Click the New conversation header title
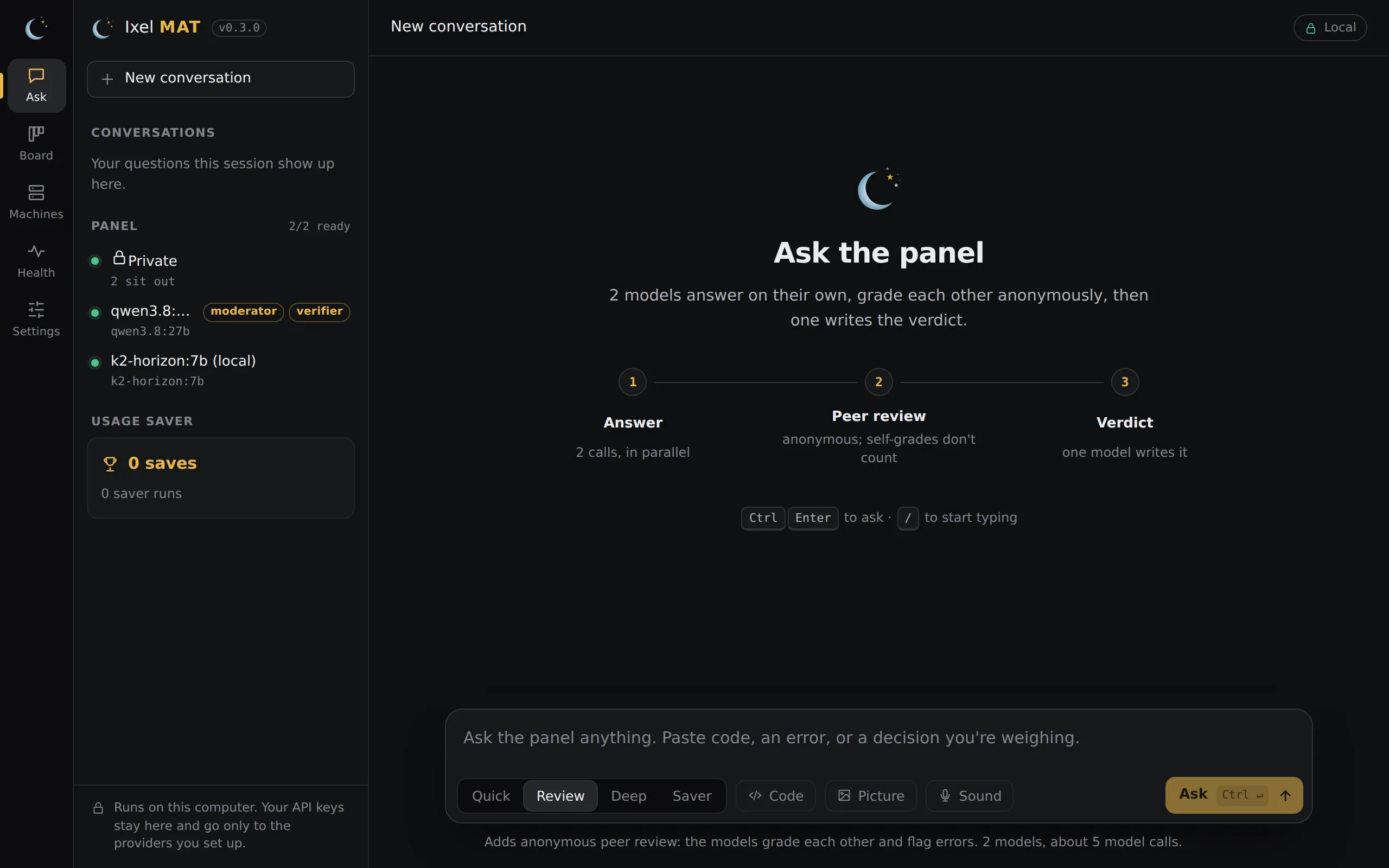 click(458, 27)
